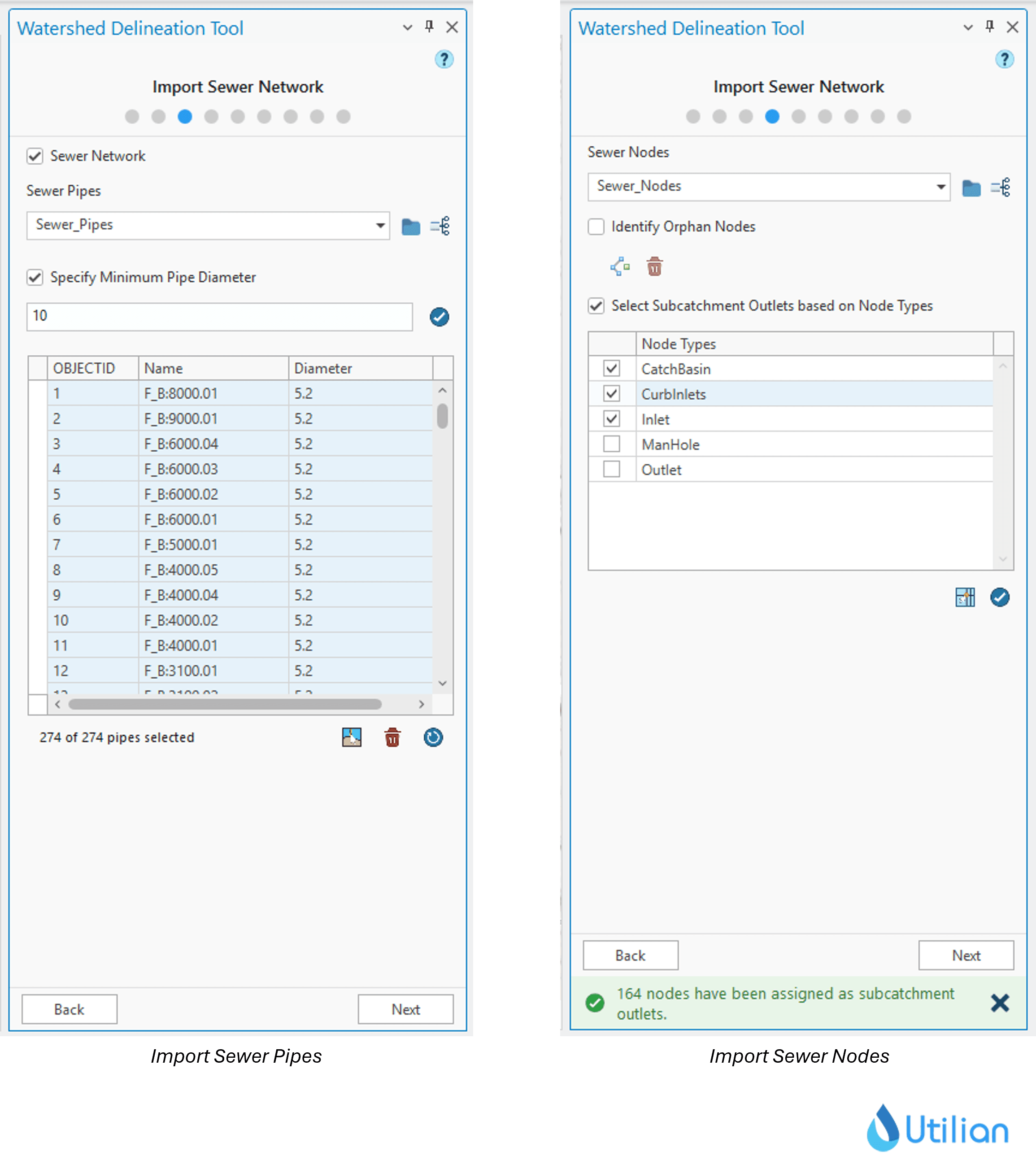Click select-pipes-on-map icon below table

(x=351, y=737)
